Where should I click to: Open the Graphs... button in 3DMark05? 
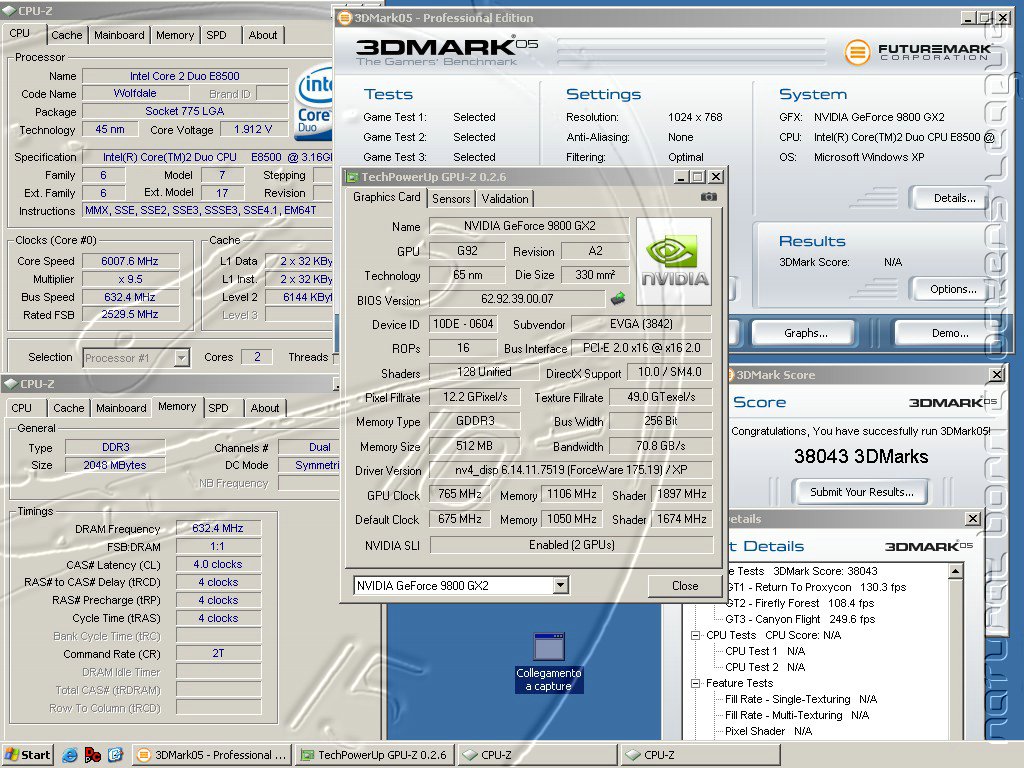click(805, 333)
